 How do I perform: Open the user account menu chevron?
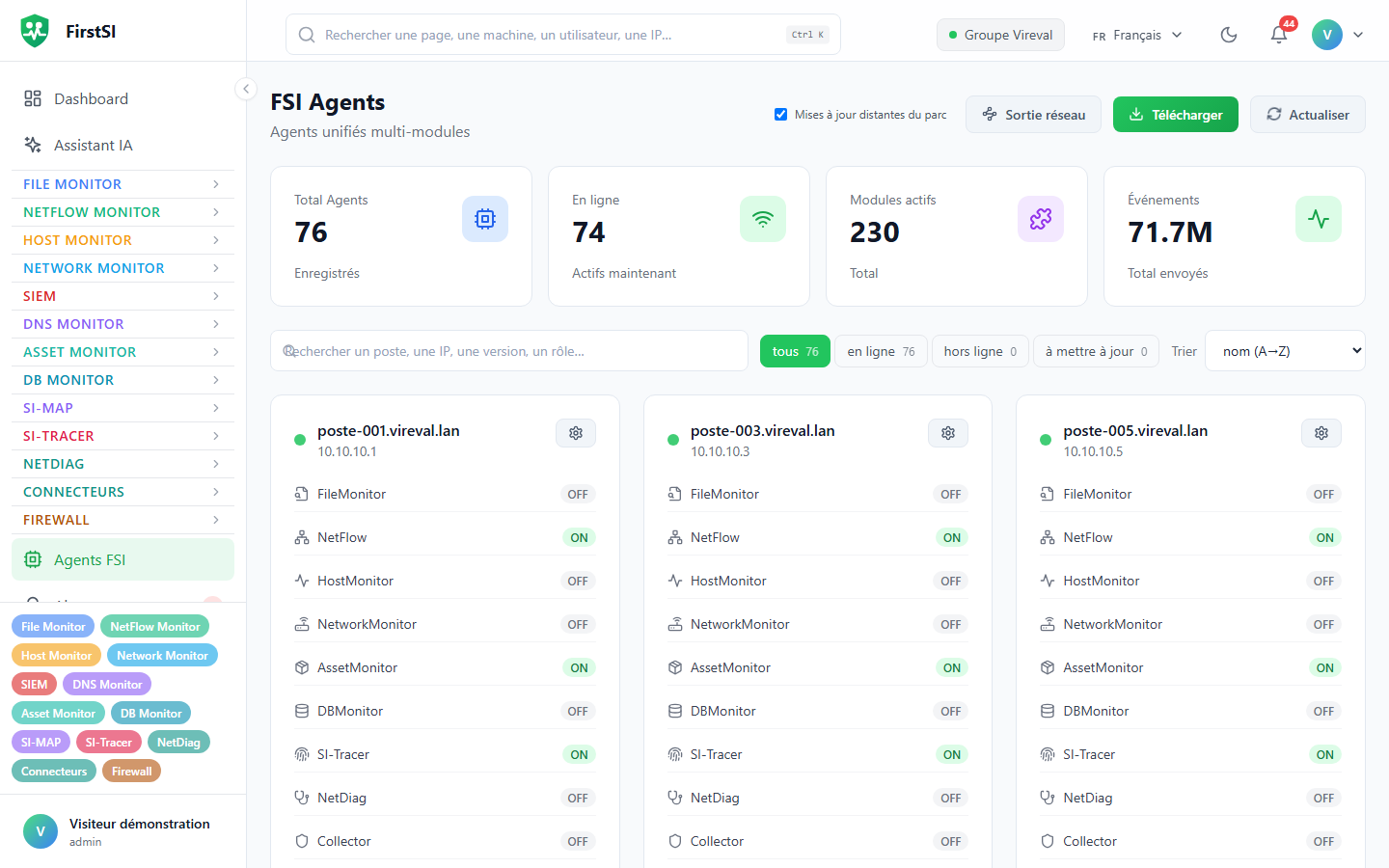point(1358,35)
